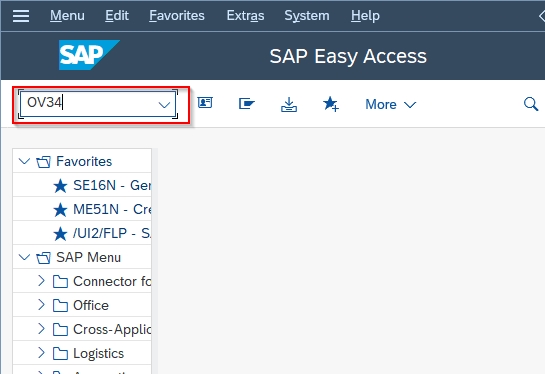Image resolution: width=545 pixels, height=374 pixels.
Task: Open the Extras menu
Action: (245, 16)
